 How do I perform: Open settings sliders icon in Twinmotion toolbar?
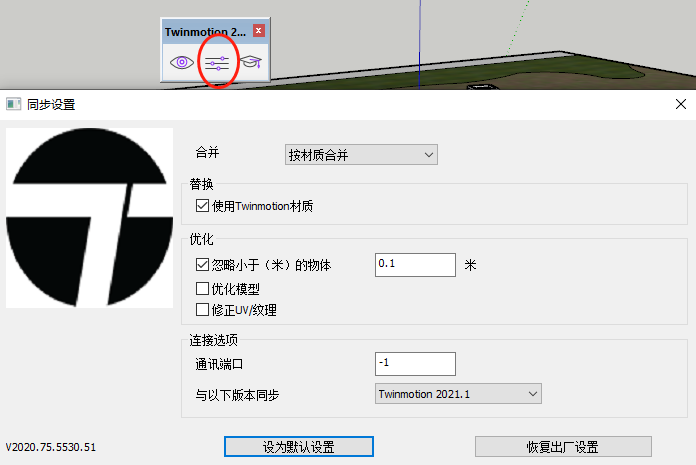tap(217, 63)
